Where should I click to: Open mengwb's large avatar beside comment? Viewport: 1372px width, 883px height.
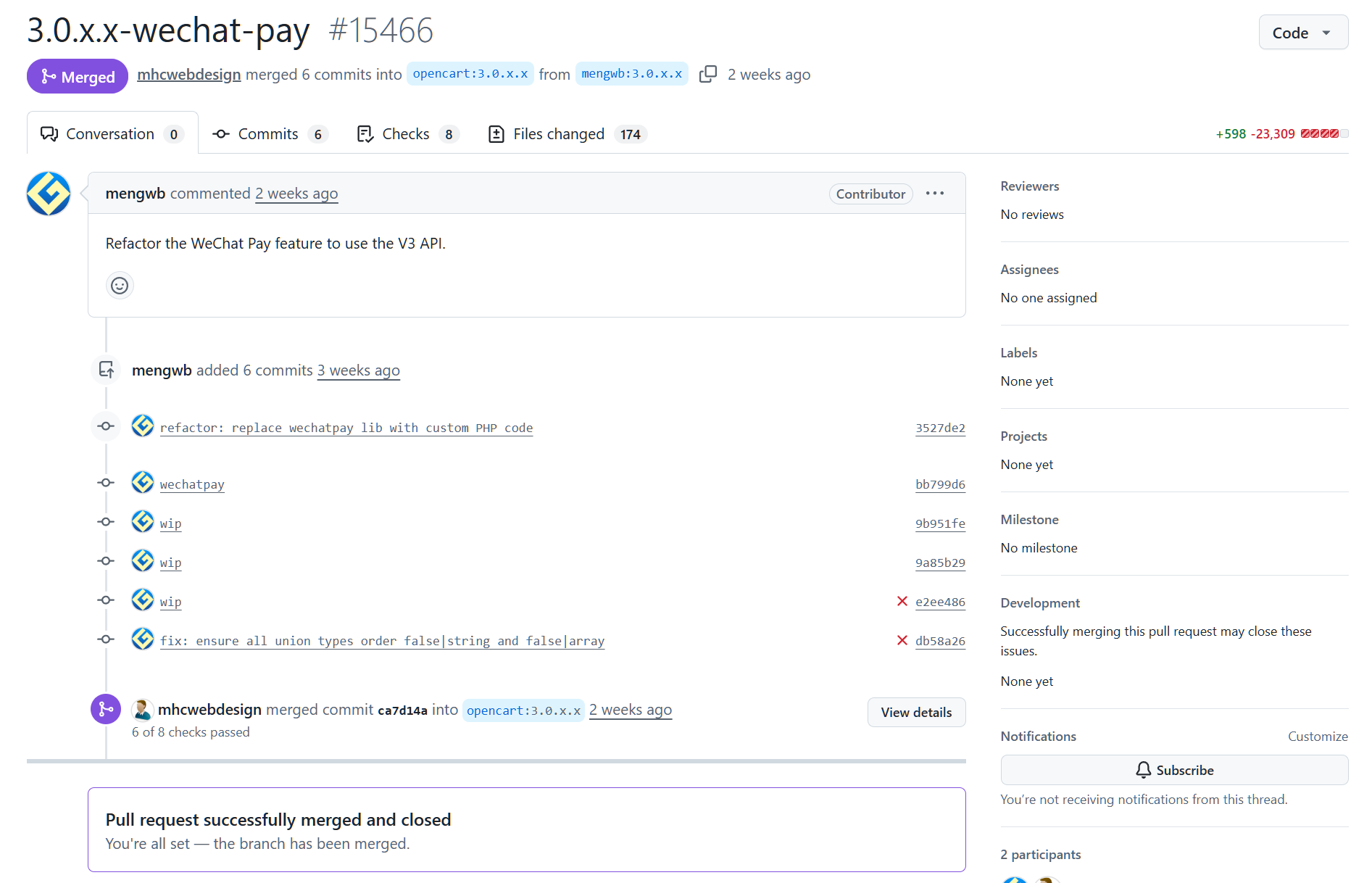[x=49, y=194]
